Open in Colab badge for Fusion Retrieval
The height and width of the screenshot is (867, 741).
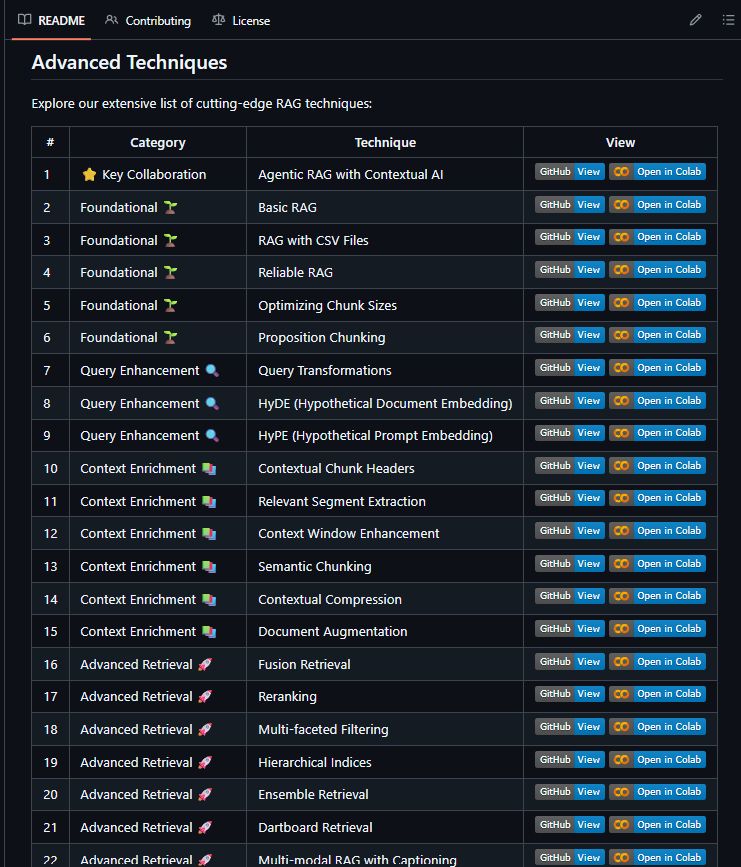[x=657, y=661]
